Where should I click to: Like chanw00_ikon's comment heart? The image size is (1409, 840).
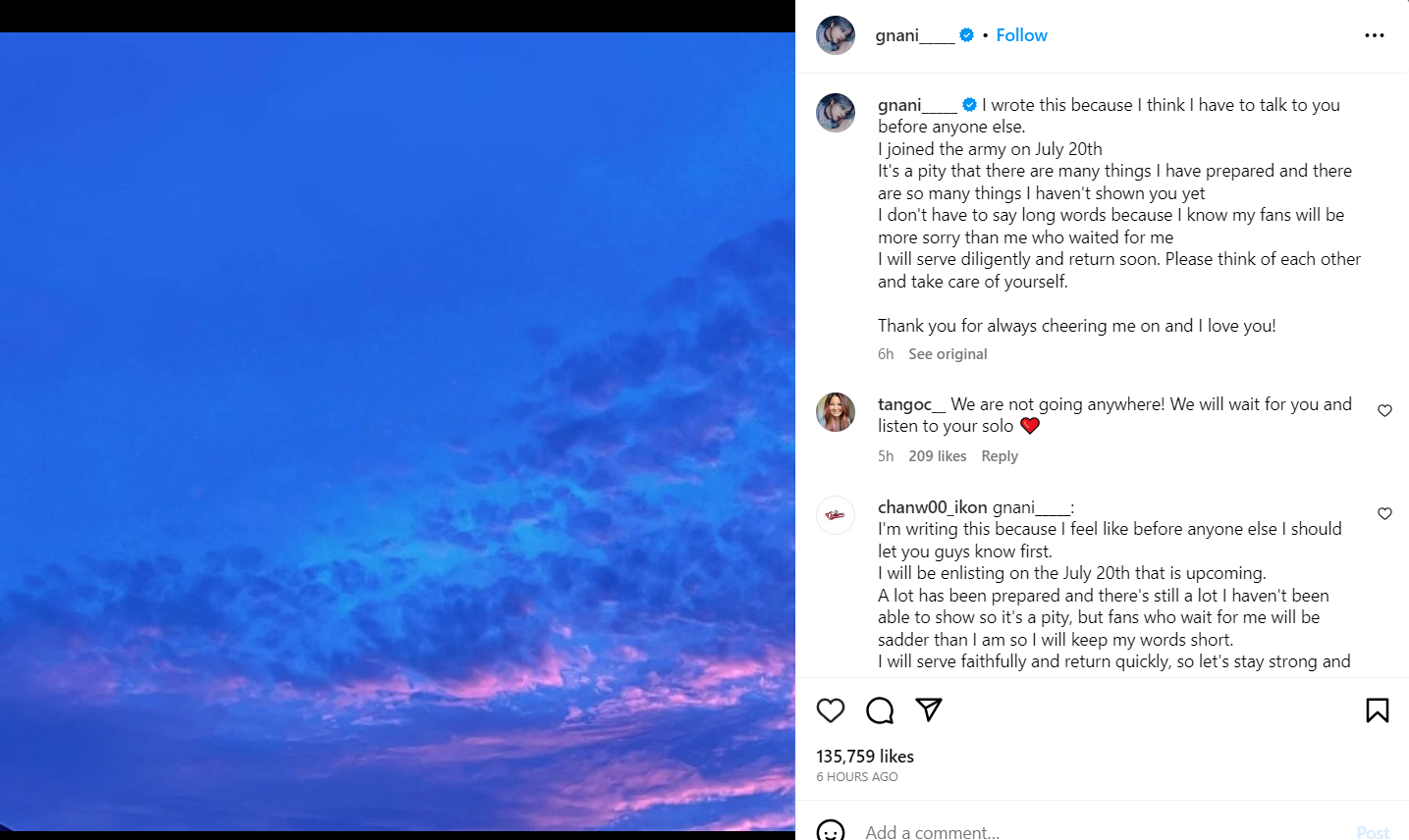click(x=1384, y=514)
